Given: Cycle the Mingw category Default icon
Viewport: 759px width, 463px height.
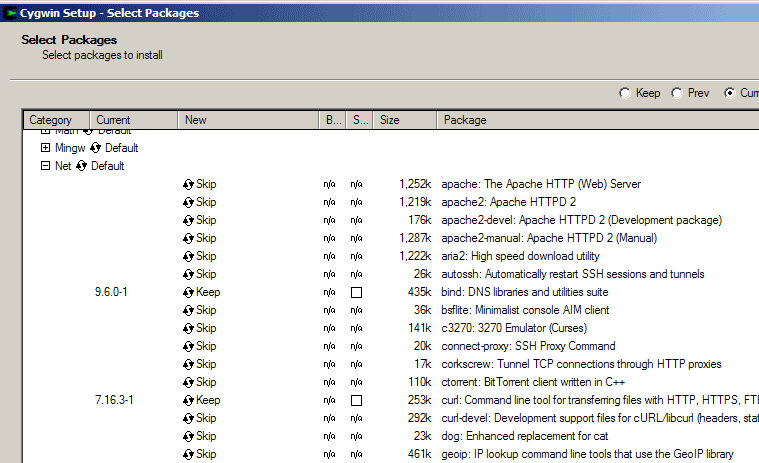Looking at the screenshot, I should click(x=95, y=148).
